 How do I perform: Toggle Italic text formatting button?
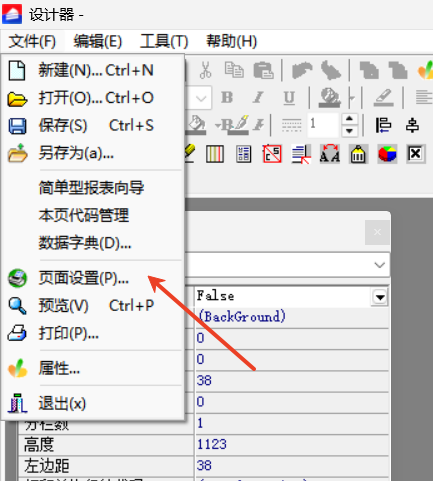[258, 97]
